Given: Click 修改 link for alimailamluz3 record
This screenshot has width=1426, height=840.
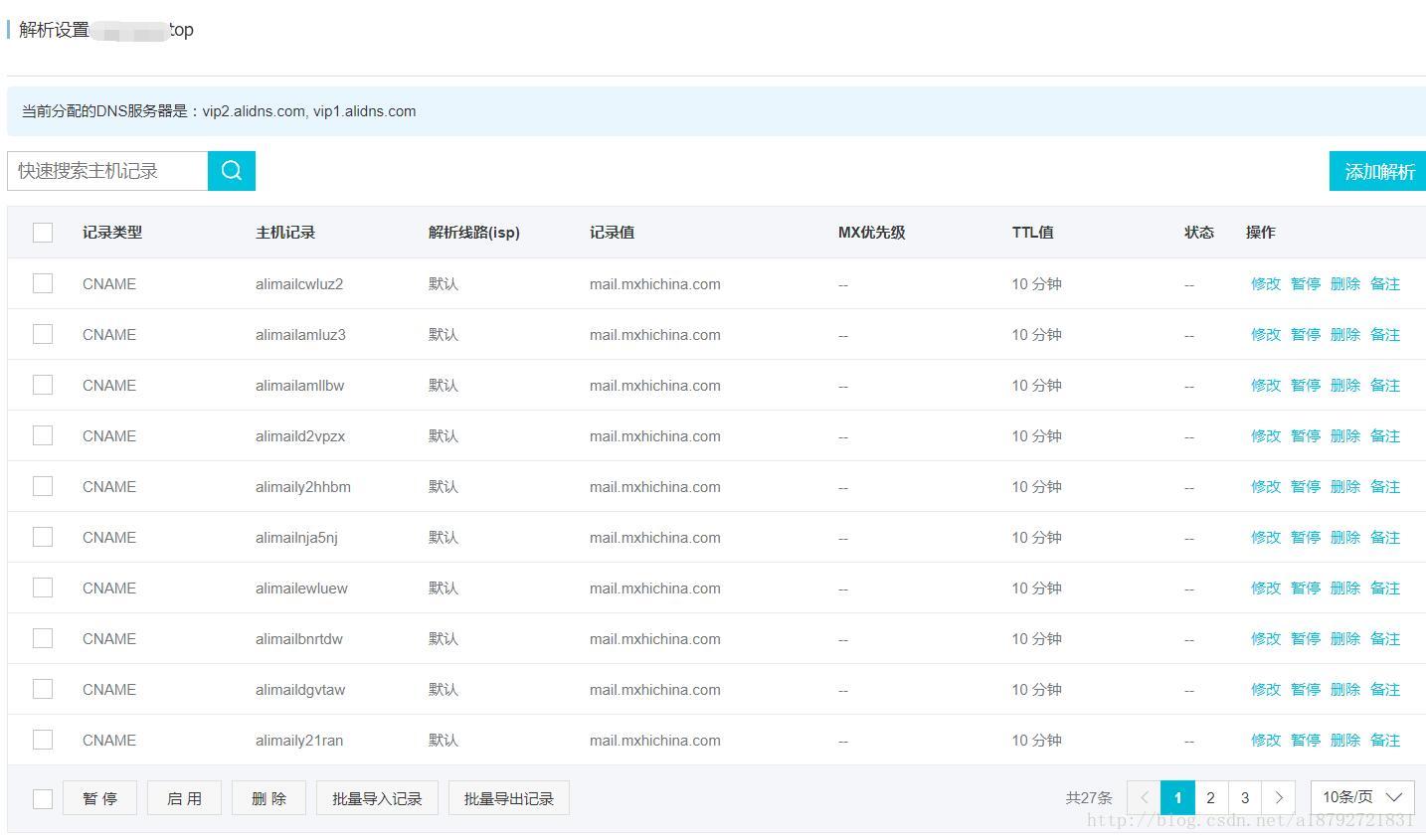Looking at the screenshot, I should coord(1265,335).
